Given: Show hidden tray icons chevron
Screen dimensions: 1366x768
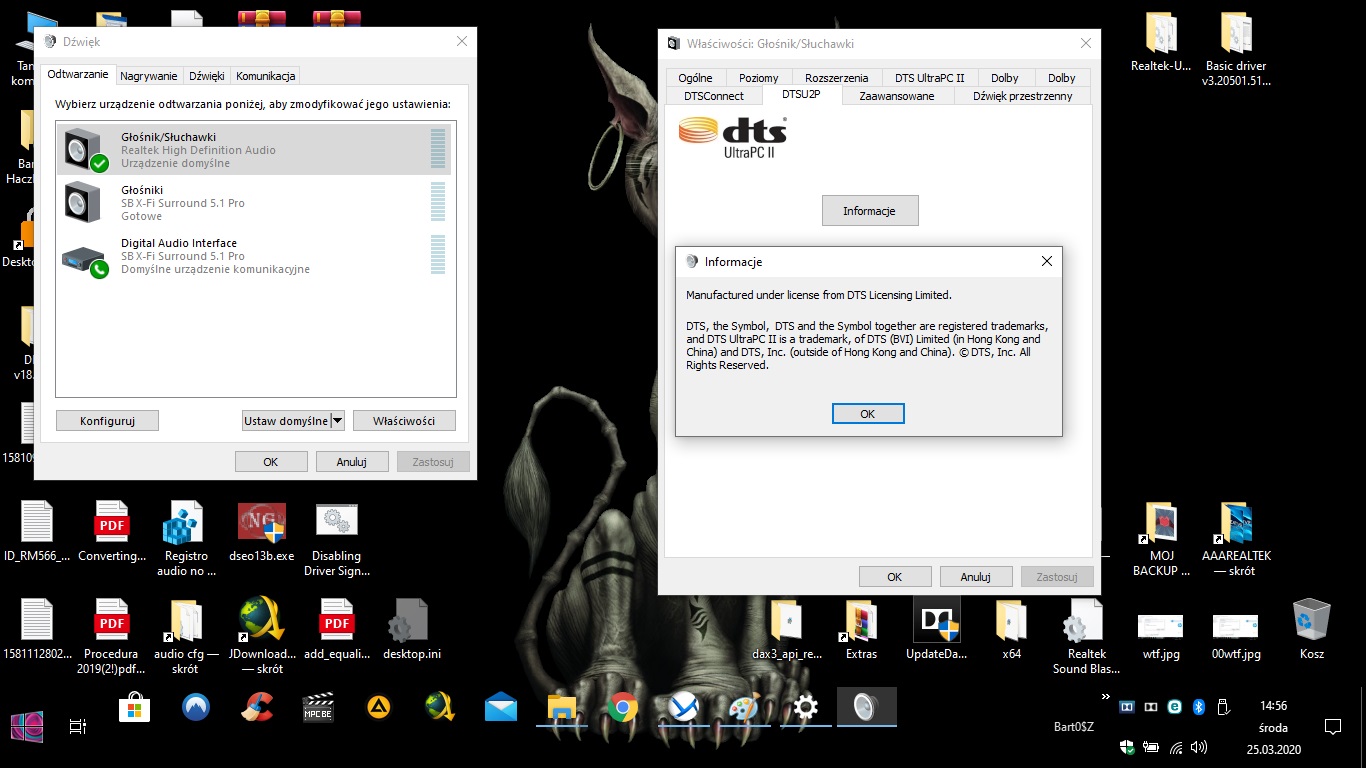Looking at the screenshot, I should [x=1105, y=697].
